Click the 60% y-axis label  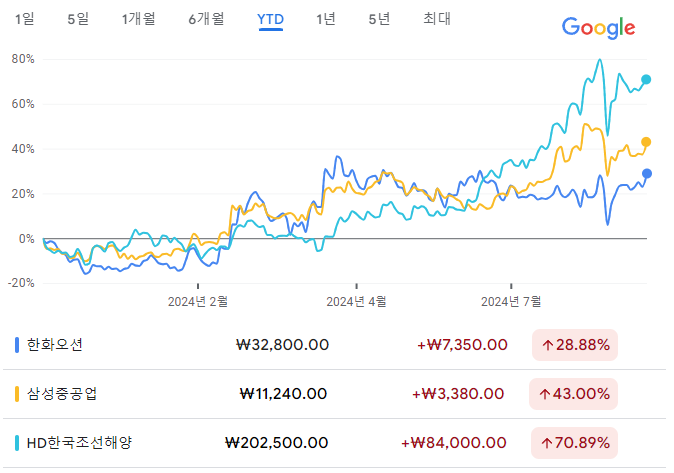(23, 104)
